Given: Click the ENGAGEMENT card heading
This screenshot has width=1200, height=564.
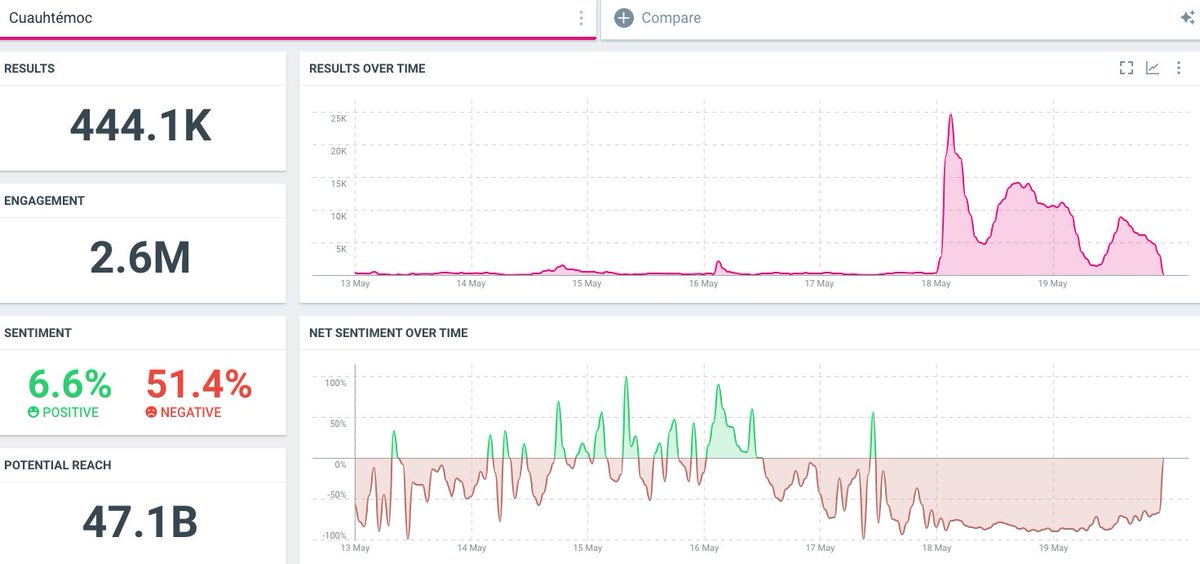Looking at the screenshot, I should click(x=45, y=201).
